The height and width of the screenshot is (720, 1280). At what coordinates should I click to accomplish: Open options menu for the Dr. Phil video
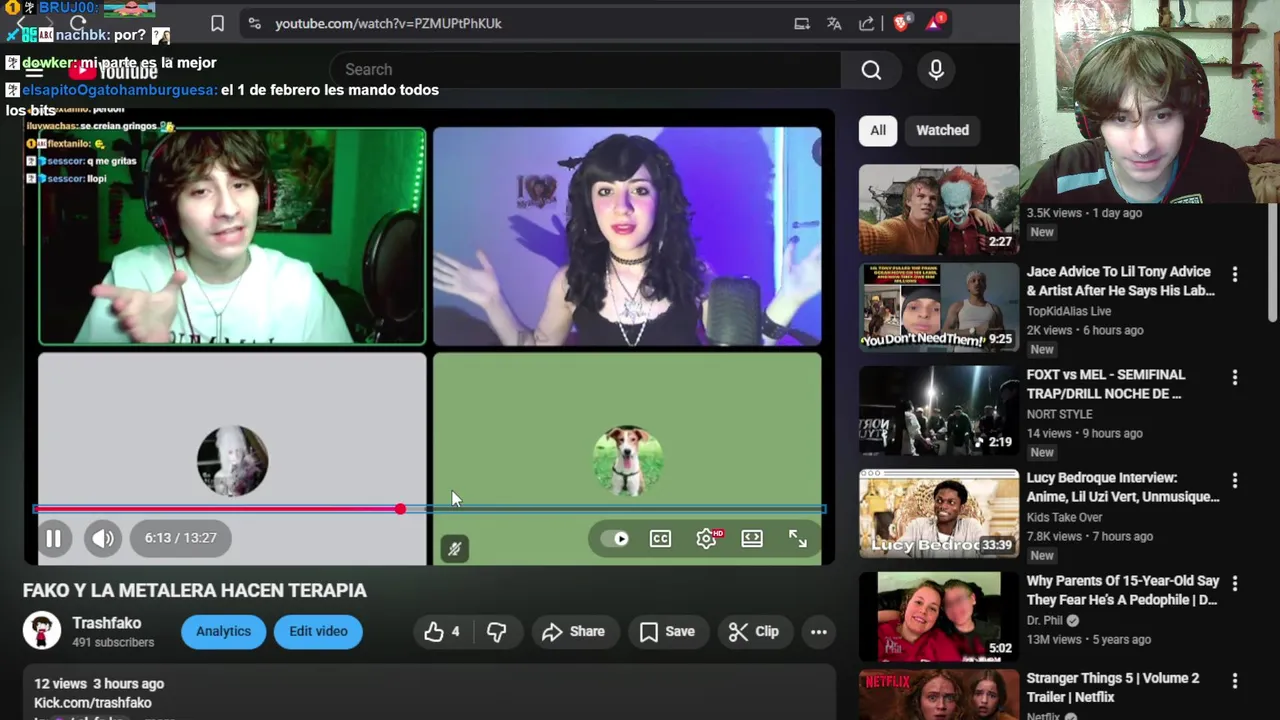point(1235,583)
